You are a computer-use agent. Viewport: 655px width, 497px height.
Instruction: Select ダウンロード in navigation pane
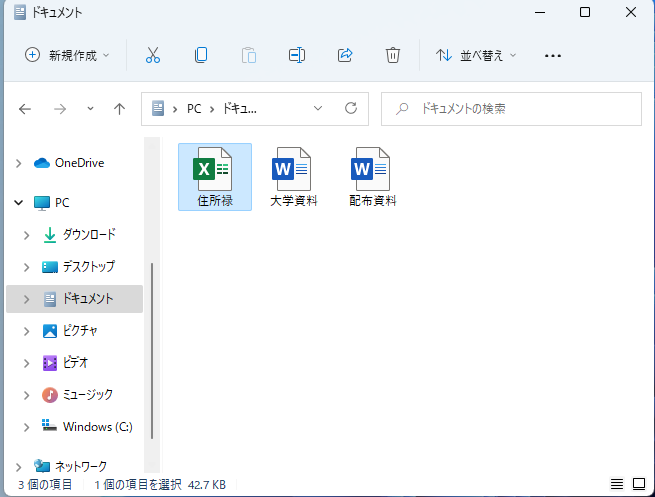[89, 234]
